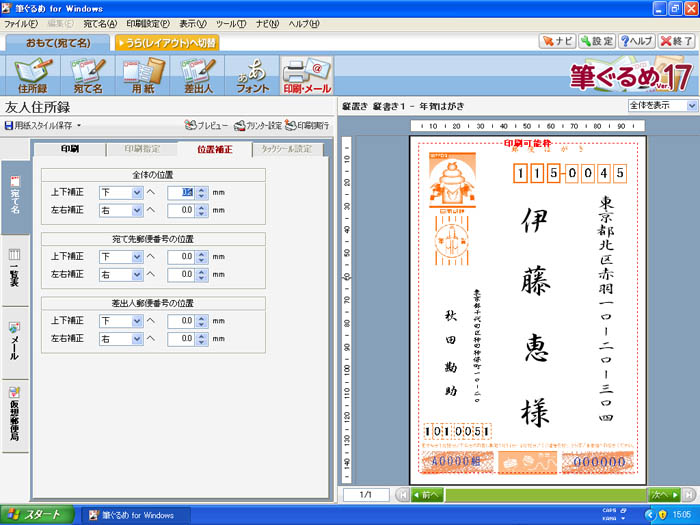Open プレビュー print preview

tap(207, 126)
